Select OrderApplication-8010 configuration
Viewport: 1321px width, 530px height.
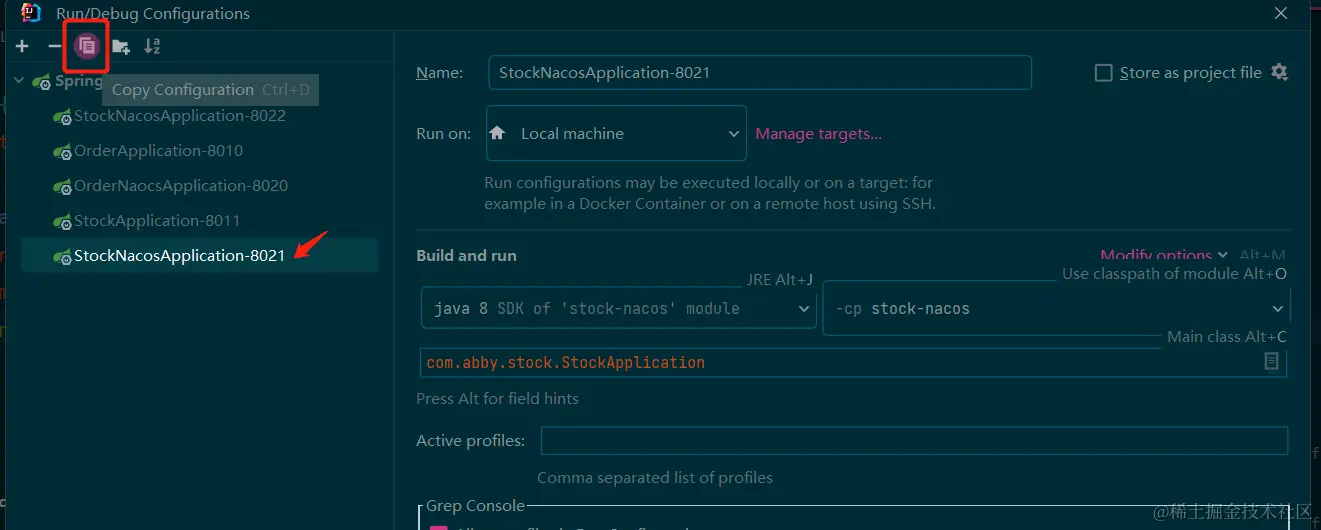click(158, 151)
